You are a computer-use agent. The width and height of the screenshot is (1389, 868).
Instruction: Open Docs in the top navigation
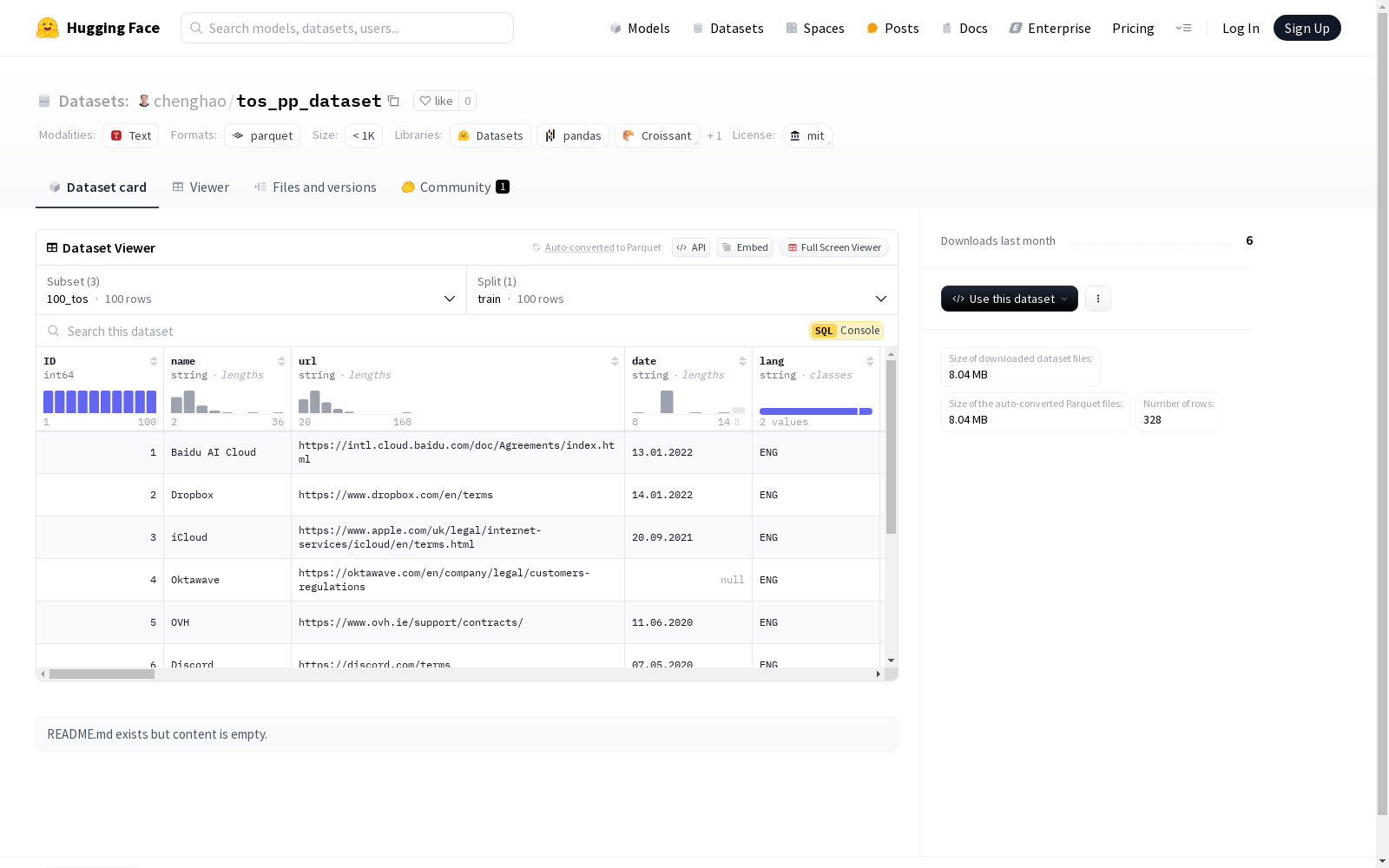964,28
